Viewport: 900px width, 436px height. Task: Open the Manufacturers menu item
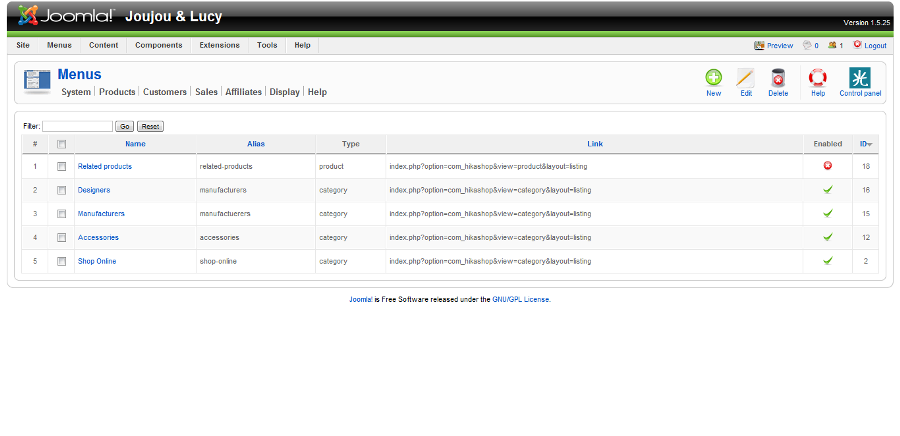(101, 213)
